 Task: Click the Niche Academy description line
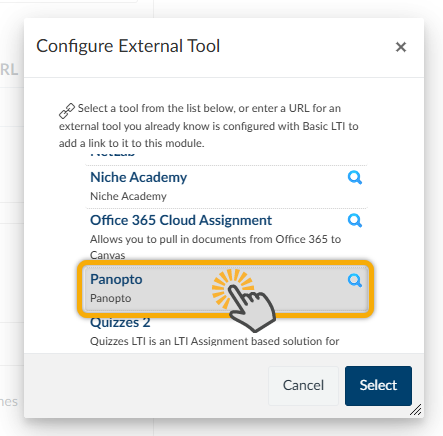pyautogui.click(x=128, y=196)
